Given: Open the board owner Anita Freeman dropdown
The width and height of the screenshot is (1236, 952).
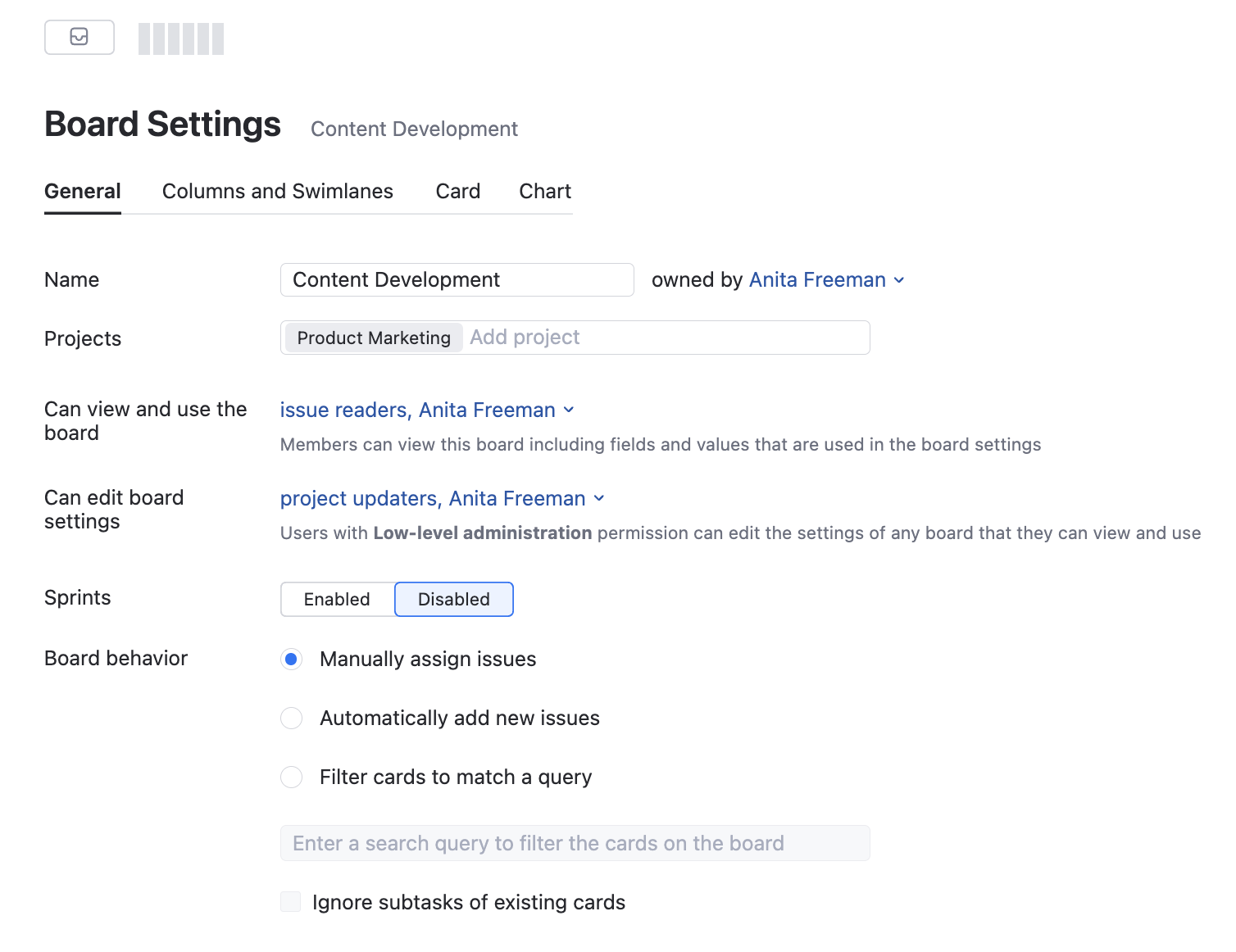Looking at the screenshot, I should 826,280.
